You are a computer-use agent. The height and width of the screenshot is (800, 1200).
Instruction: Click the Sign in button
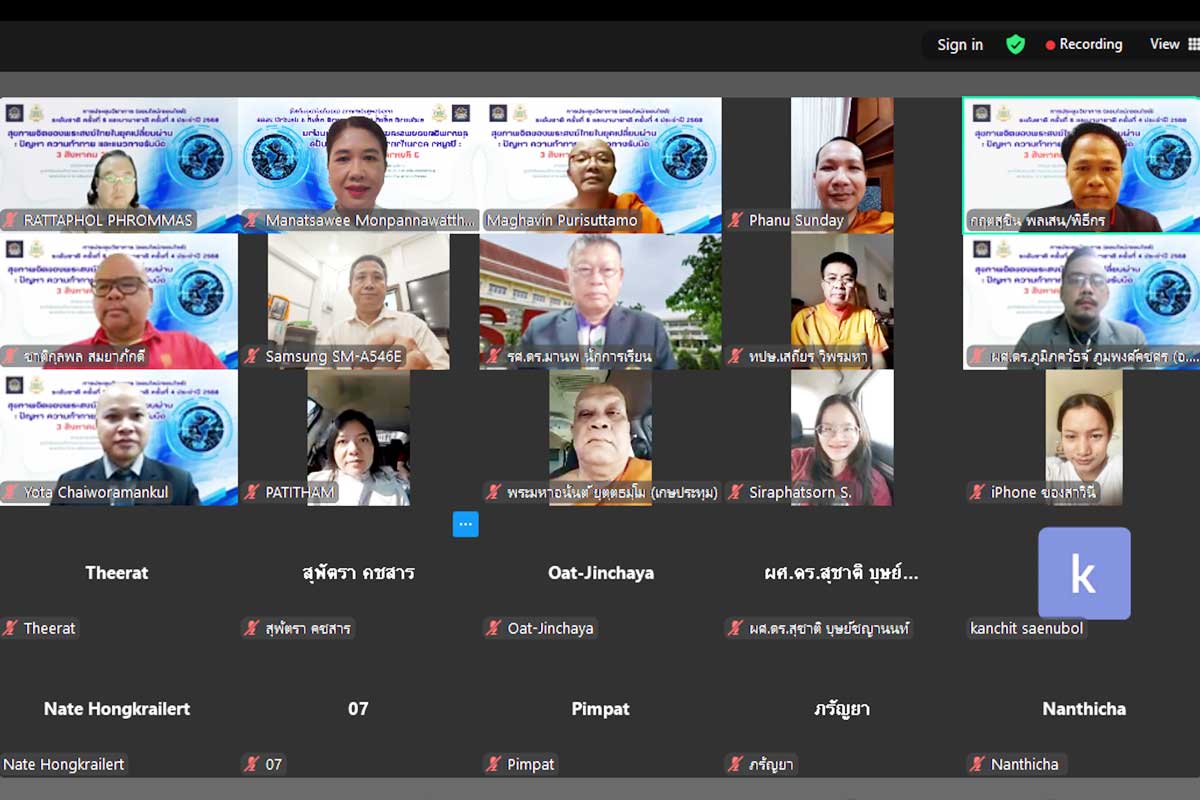click(960, 44)
